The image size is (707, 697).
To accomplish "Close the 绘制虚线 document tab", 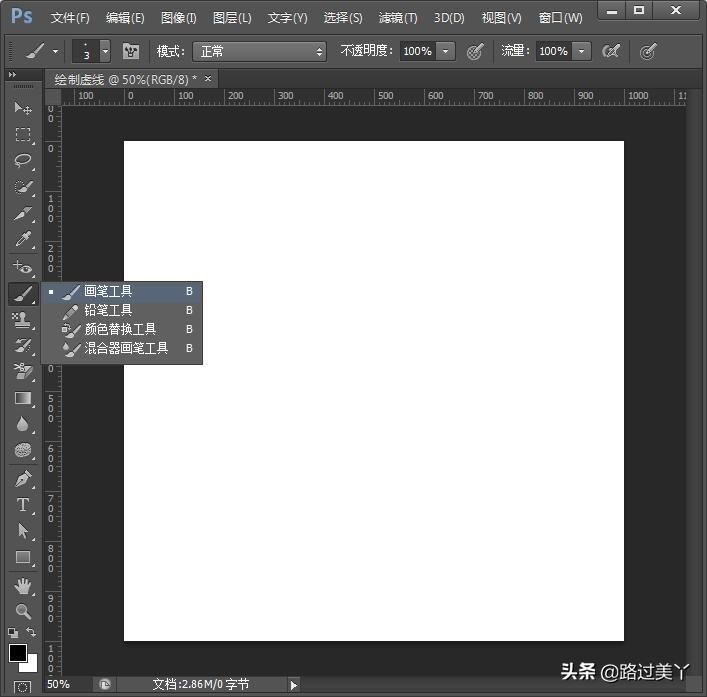I will point(208,78).
